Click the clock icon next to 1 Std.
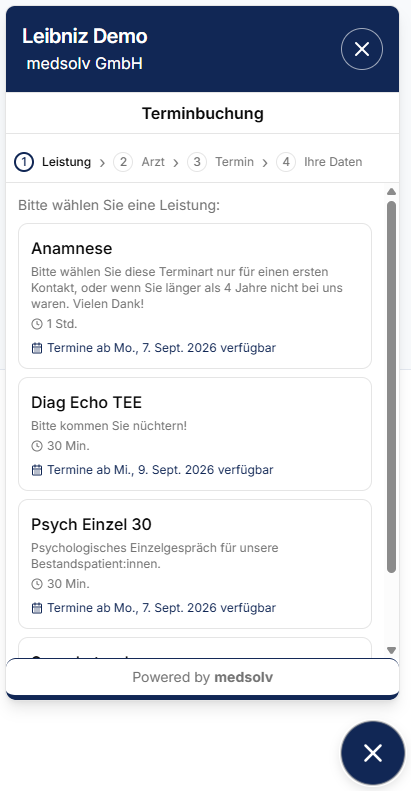 pos(37,324)
